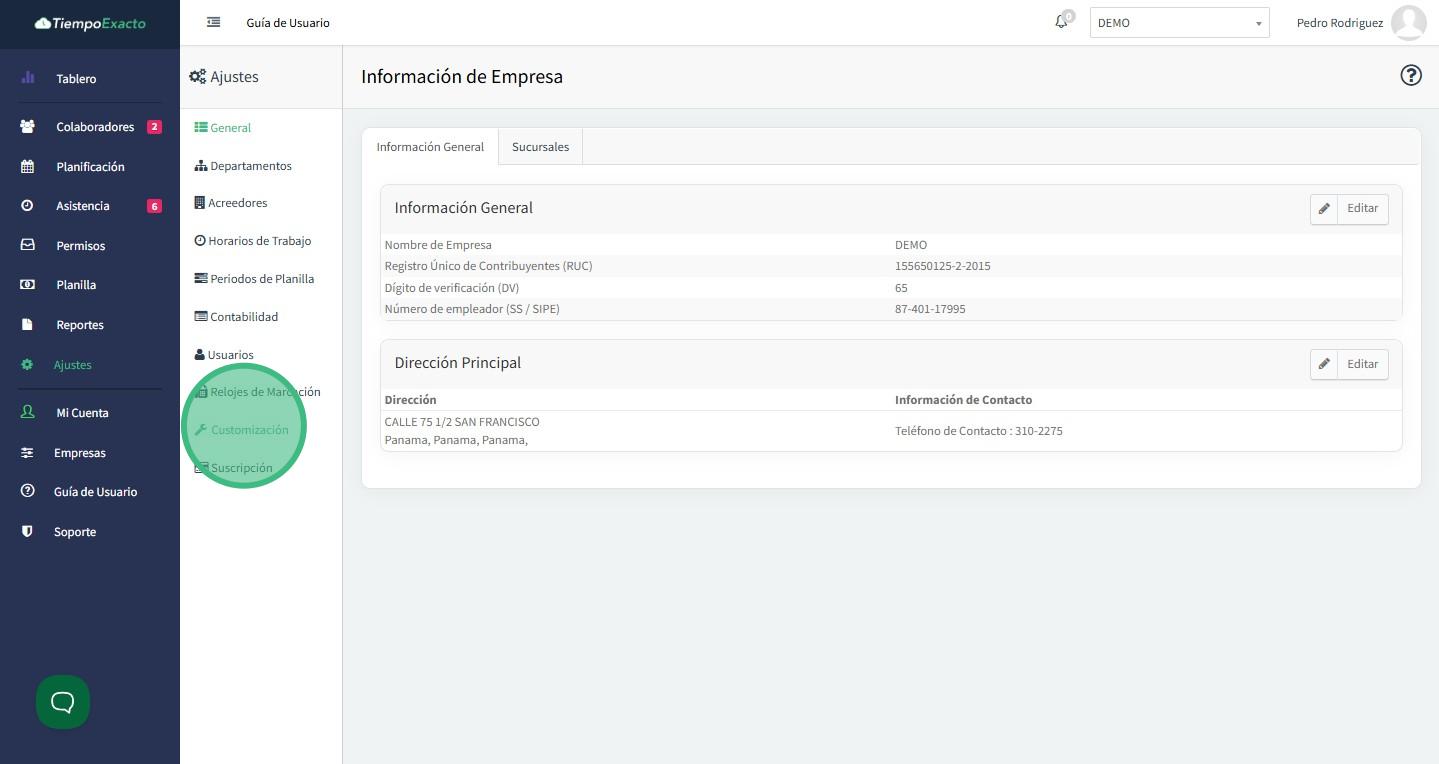The image size is (1439, 764).
Task: Click pencil icon in Información General panel
Action: (x=1324, y=208)
